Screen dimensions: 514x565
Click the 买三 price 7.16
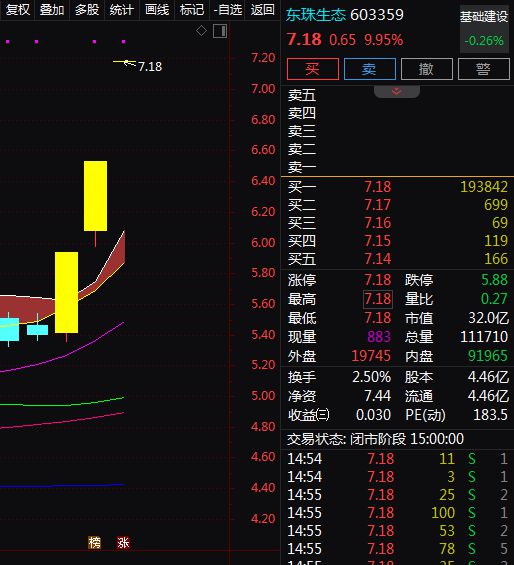(377, 223)
